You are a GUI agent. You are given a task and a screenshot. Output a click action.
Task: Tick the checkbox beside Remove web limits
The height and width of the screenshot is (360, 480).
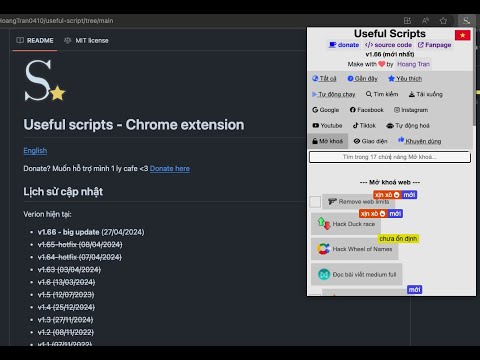[315, 202]
